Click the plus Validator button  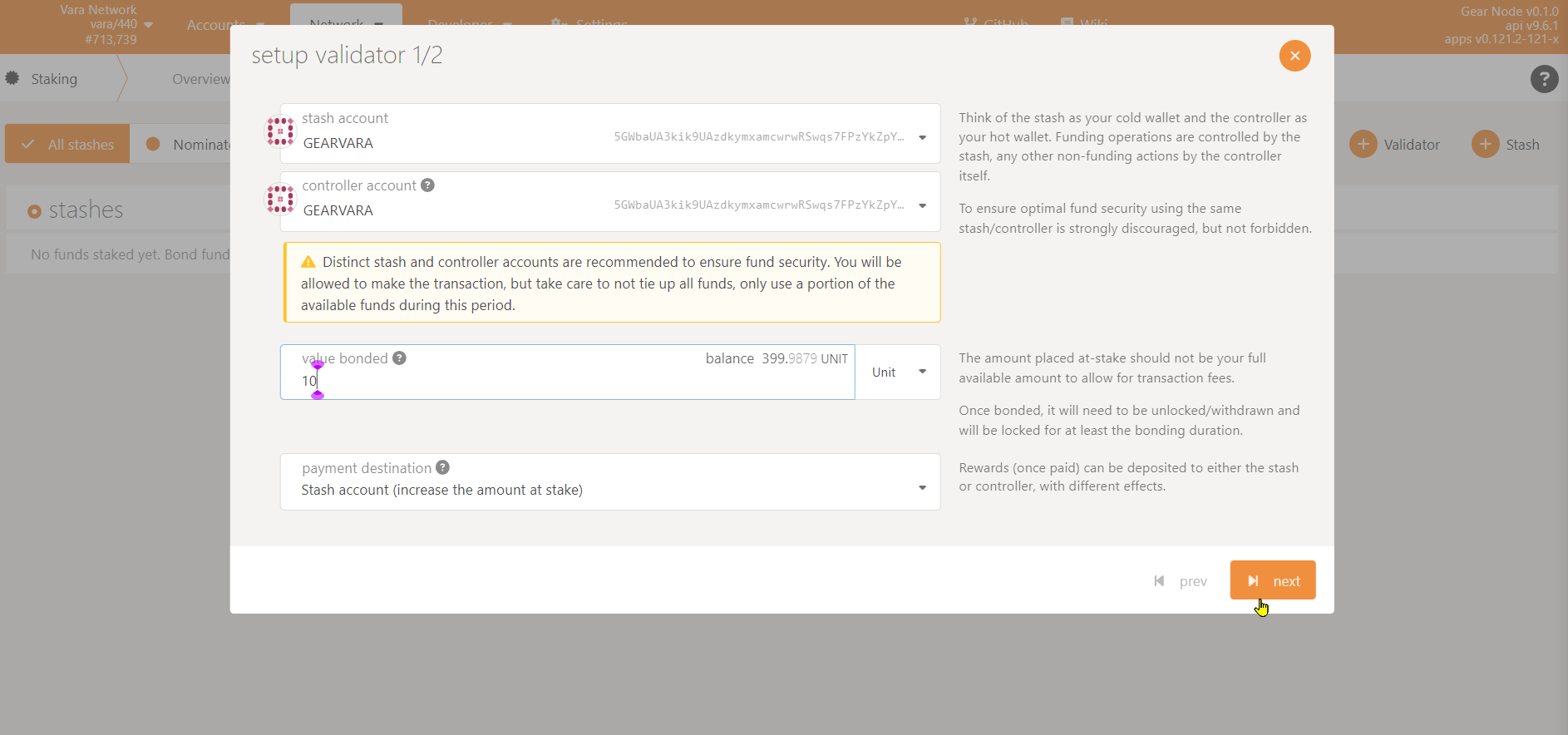pyautogui.click(x=1395, y=145)
